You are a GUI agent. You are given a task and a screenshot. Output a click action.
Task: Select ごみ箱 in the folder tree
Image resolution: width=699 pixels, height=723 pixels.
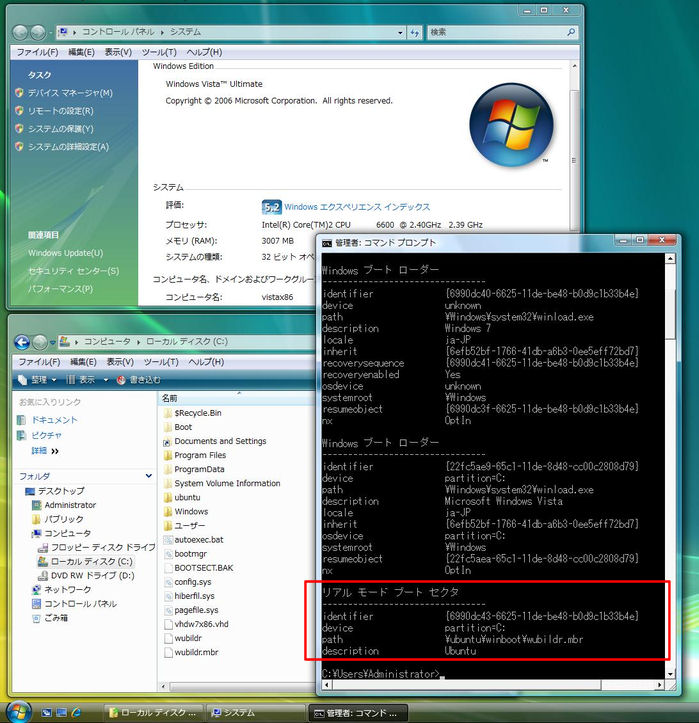pos(56,618)
